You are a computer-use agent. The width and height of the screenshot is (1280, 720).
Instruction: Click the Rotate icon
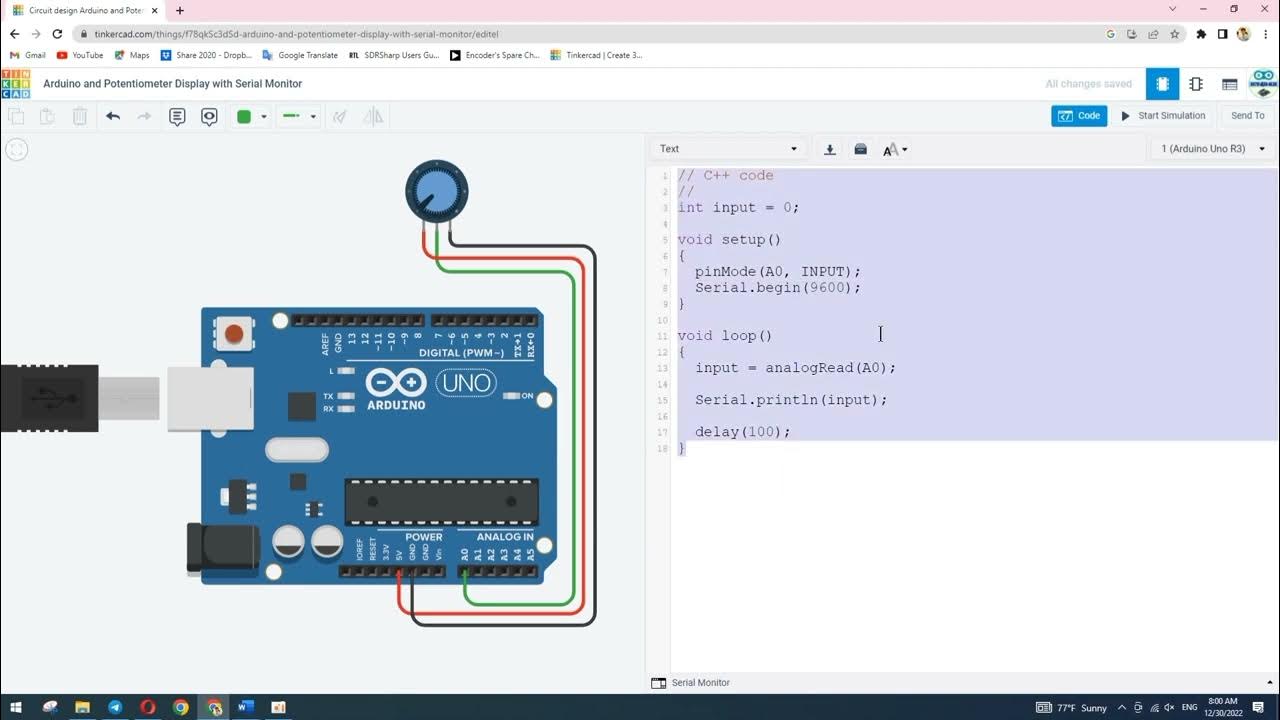pos(340,117)
